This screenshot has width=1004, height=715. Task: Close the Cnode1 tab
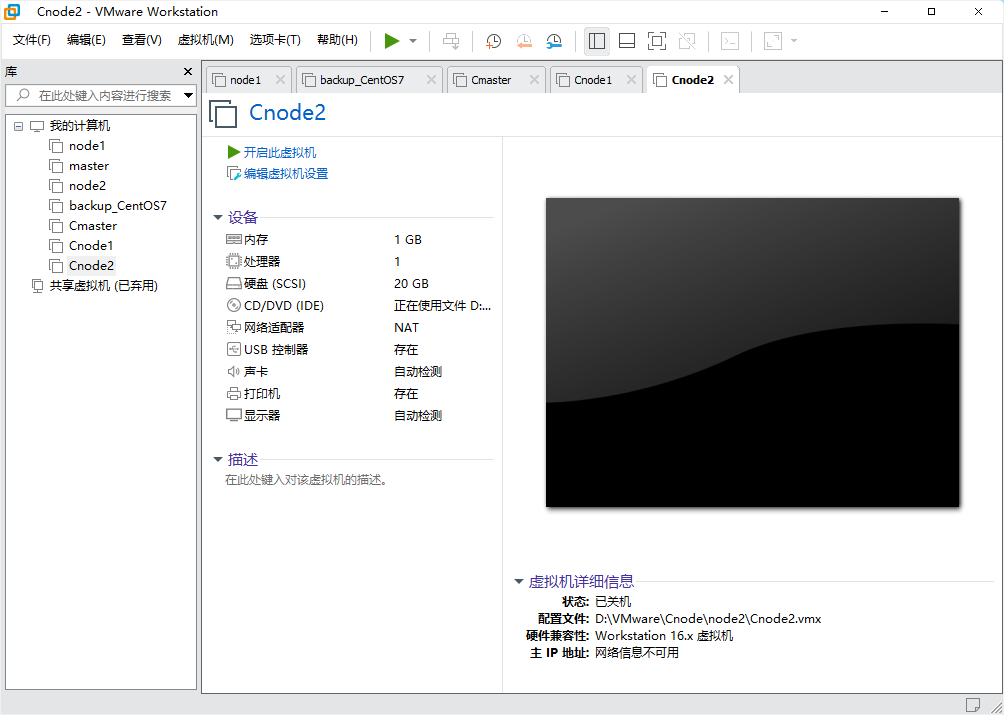[x=631, y=80]
